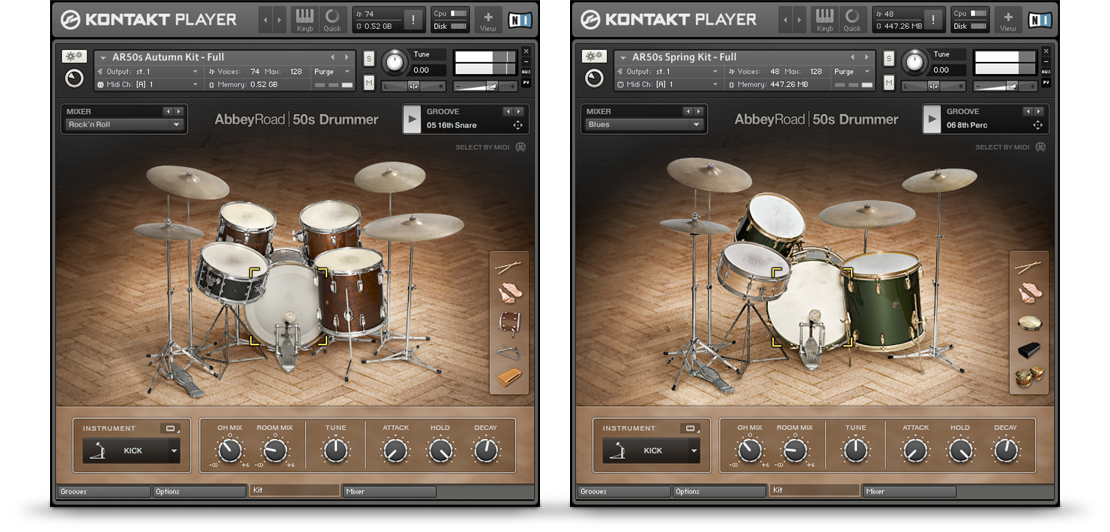The height and width of the screenshot is (532, 1110).
Task: Click the NI logo in Spring Kit window
Action: [1040, 20]
